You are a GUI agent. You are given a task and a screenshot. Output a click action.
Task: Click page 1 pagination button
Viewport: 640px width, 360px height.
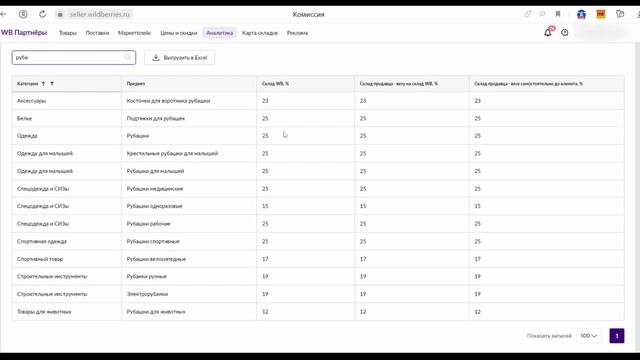pyautogui.click(x=617, y=336)
